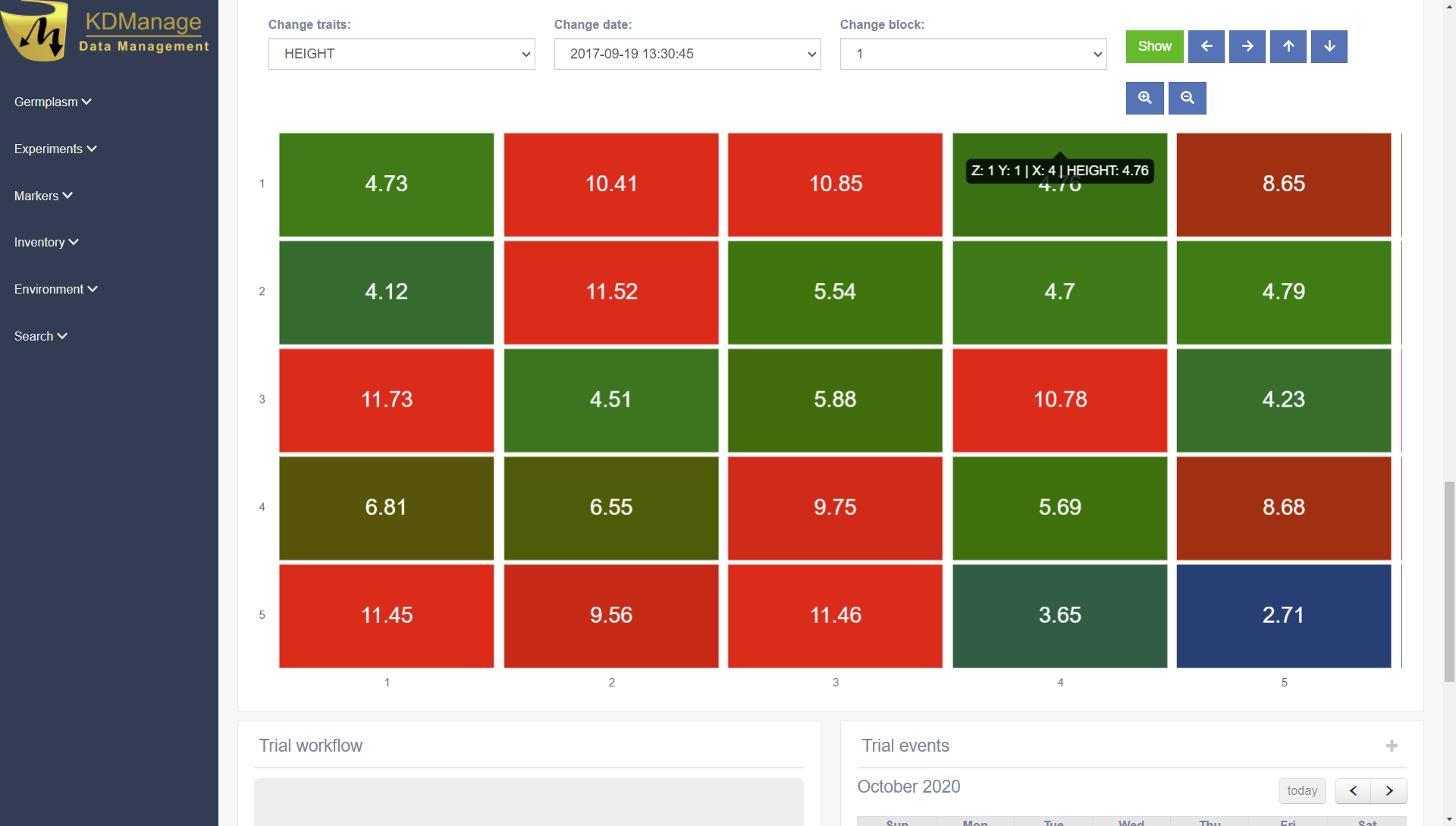Click the right arrow navigation button
This screenshot has width=1456, height=826.
click(1247, 46)
